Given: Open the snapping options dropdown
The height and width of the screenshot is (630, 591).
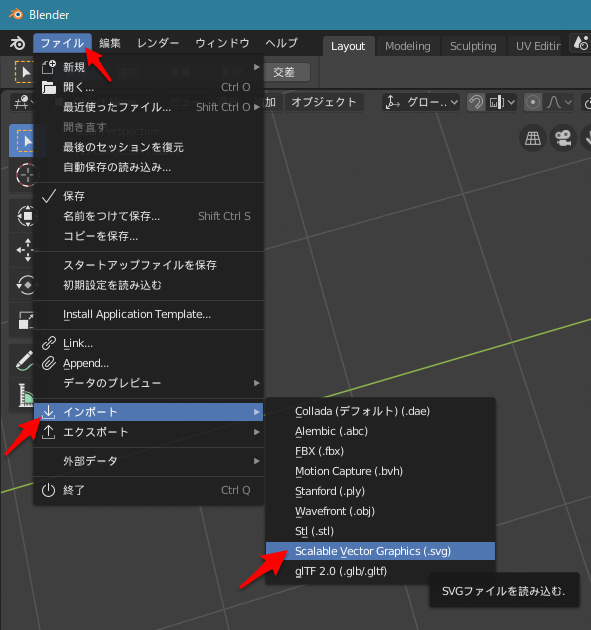Looking at the screenshot, I should [x=501, y=102].
